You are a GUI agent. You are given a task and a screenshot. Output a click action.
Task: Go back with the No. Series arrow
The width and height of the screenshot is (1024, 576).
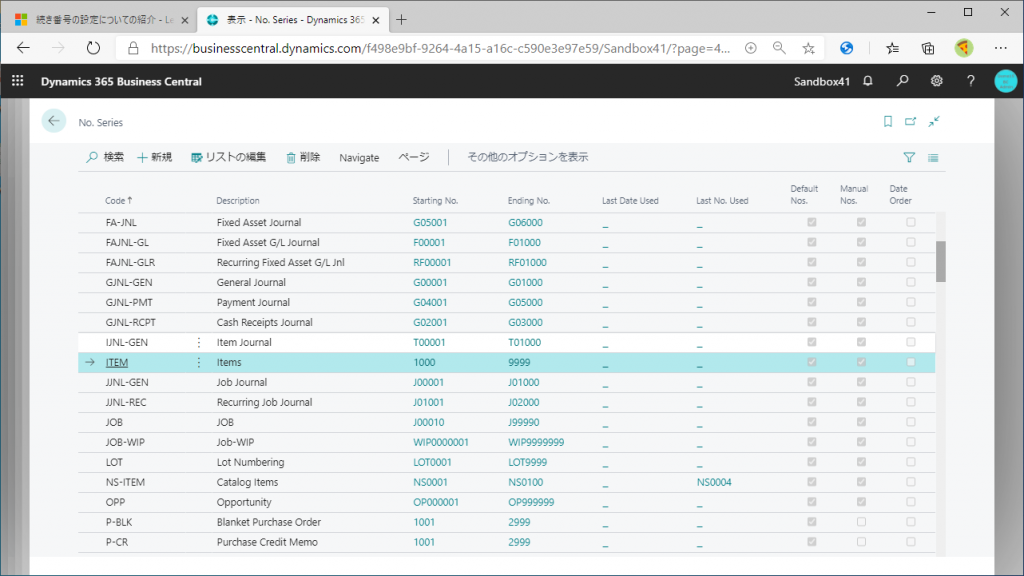point(54,121)
